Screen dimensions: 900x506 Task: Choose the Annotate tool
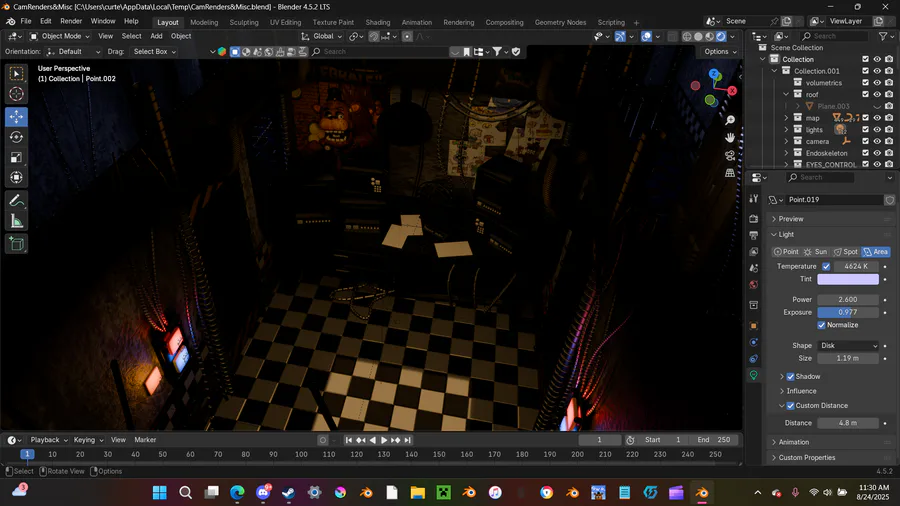(16, 200)
